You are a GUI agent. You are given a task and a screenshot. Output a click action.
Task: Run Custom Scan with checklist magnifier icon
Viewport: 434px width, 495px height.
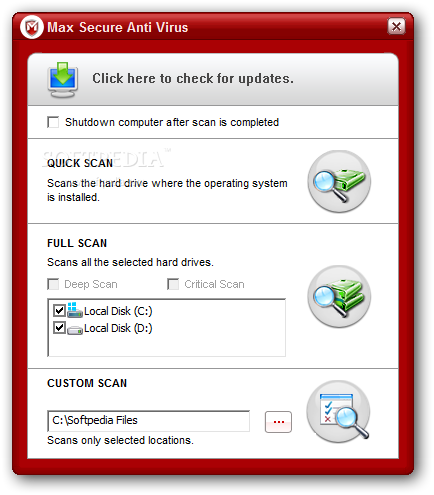338,412
